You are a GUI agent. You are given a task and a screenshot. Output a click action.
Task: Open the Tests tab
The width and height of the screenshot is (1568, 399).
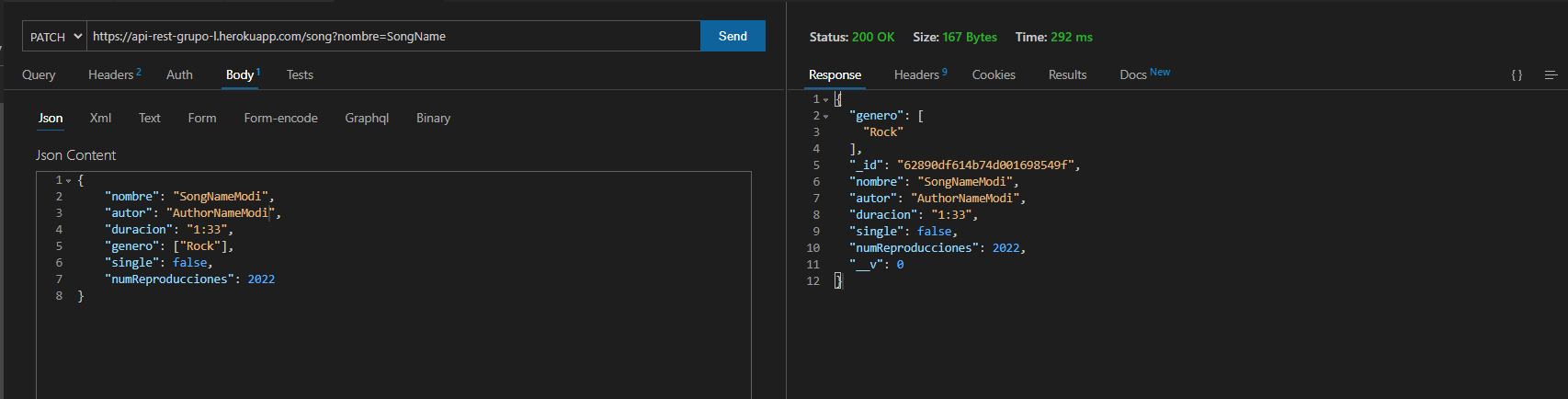pos(300,74)
